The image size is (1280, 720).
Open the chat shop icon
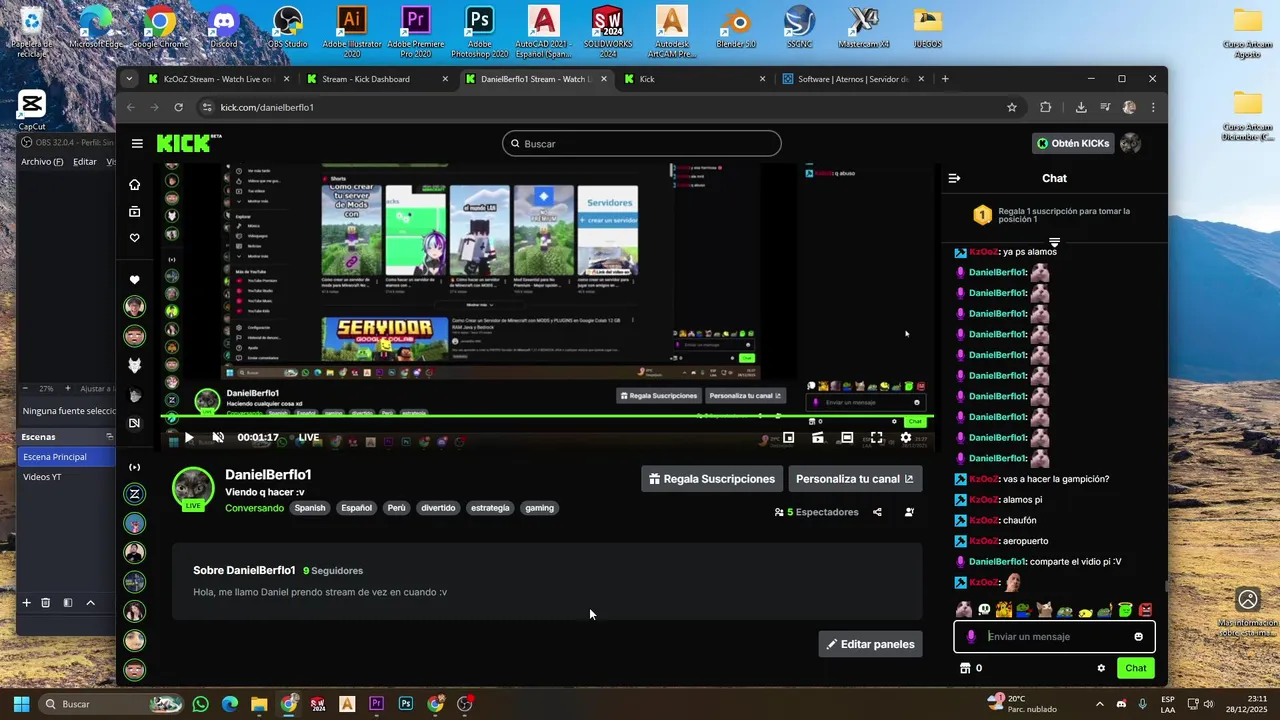point(965,668)
